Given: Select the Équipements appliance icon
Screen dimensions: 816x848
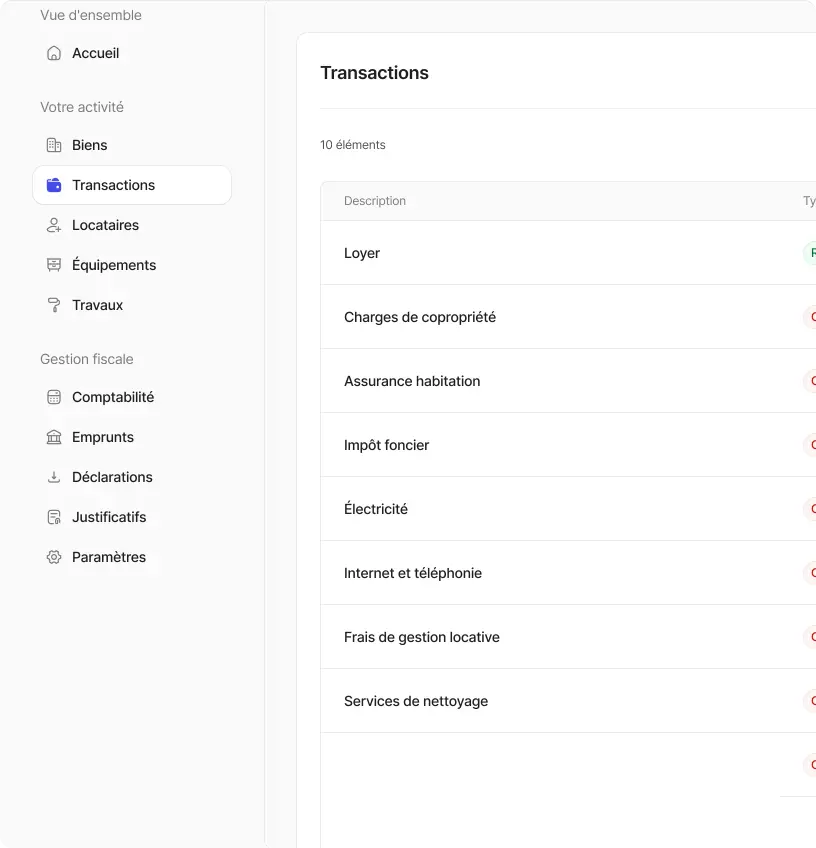Looking at the screenshot, I should click(53, 265).
